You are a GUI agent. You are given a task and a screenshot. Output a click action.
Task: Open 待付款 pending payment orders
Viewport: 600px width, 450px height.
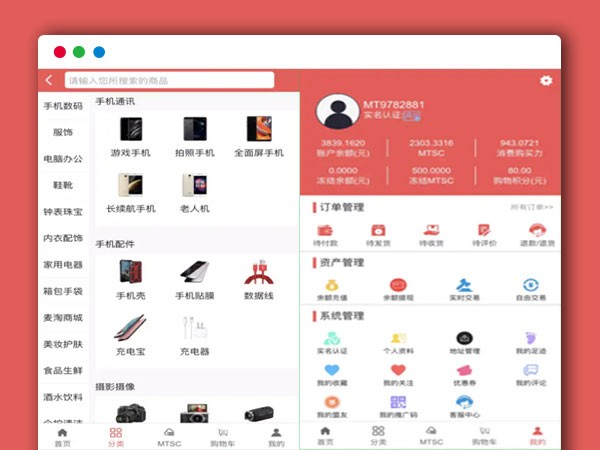(x=322, y=232)
